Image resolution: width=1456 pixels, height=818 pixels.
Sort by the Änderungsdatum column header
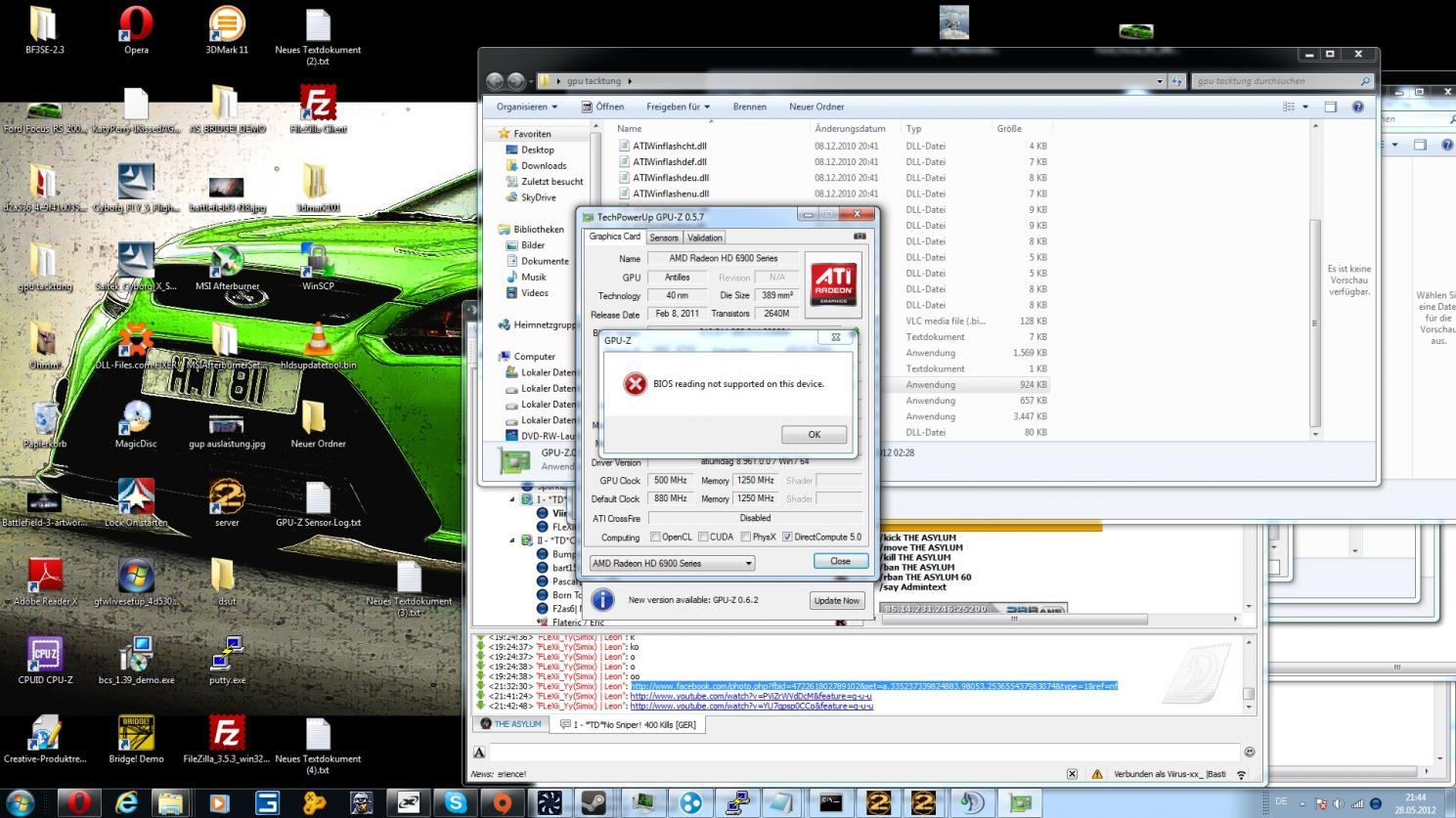(850, 128)
